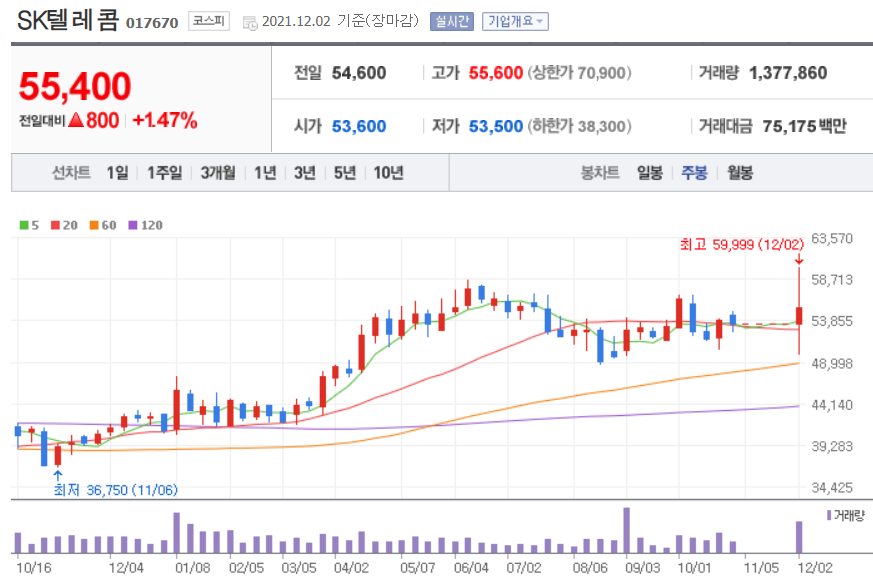Click the 48,998 price axis label

pos(832,364)
